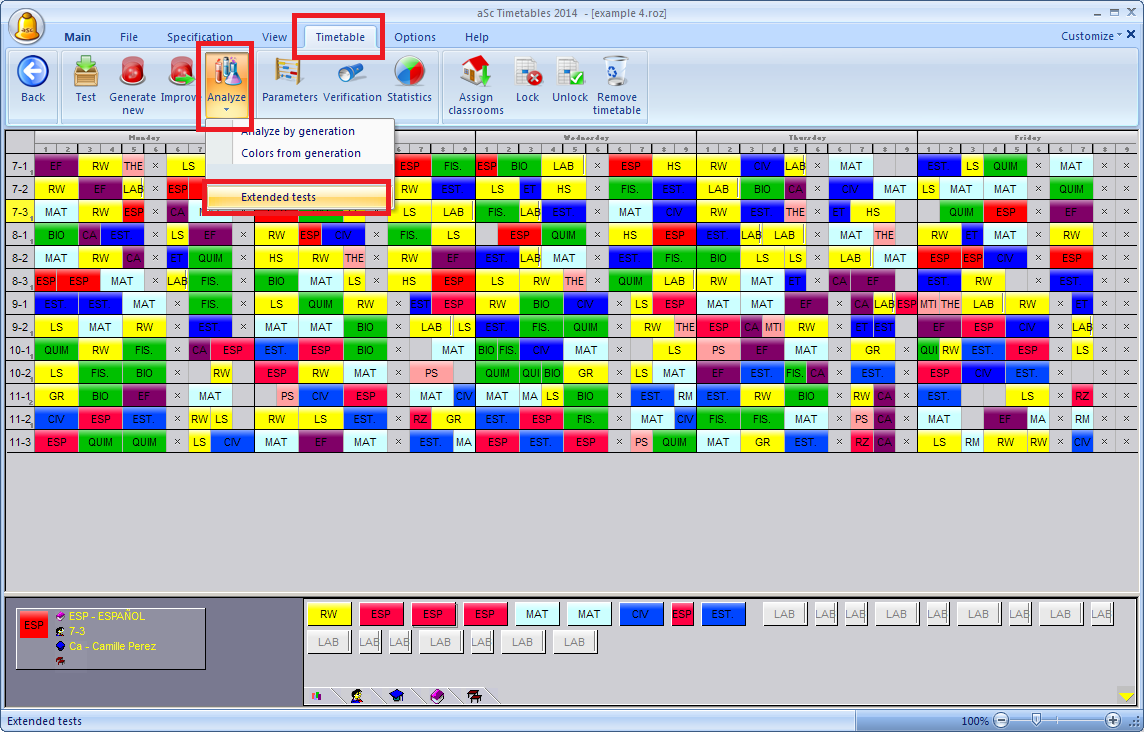Click the Back arrow icon
Screen dimensions: 1144x732
pos(33,73)
